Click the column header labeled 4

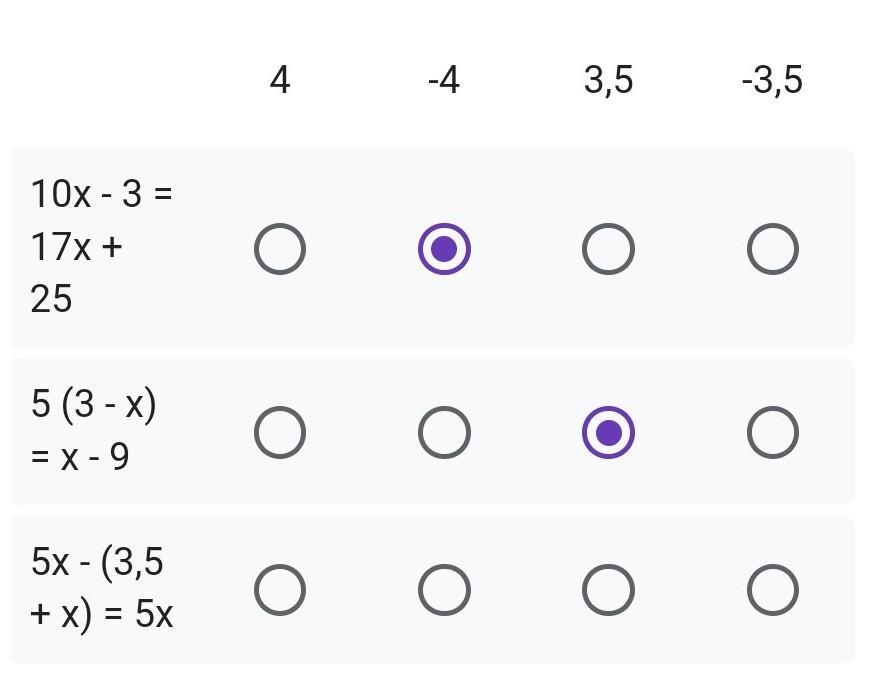tap(280, 80)
